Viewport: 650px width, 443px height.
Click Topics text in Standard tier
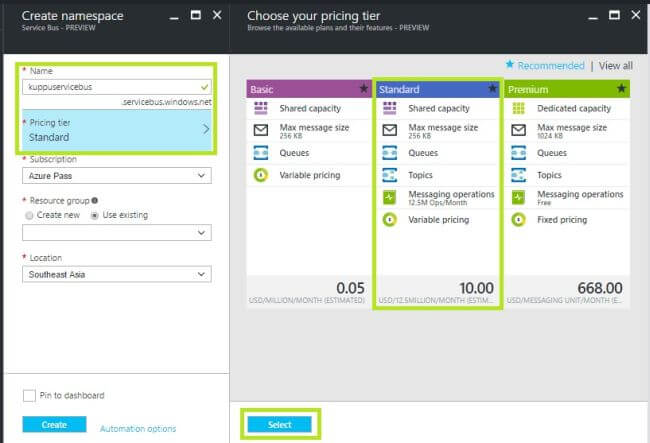click(420, 175)
